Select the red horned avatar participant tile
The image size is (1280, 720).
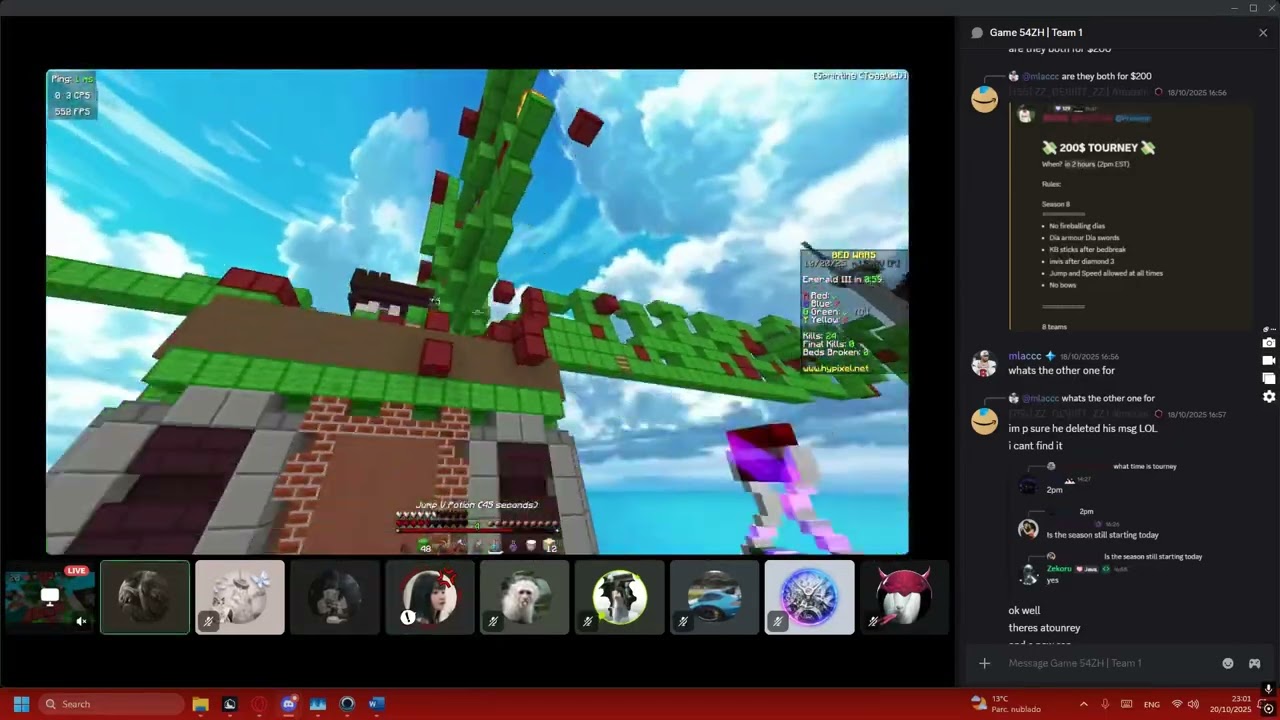tap(905, 597)
